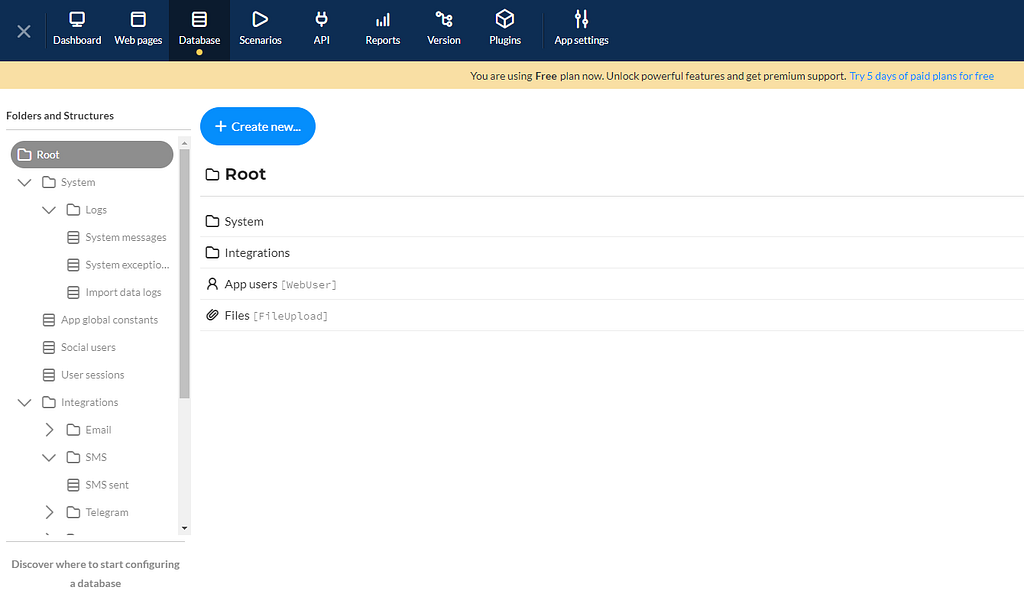Select 'Import data logs' in the tree

[x=123, y=292]
